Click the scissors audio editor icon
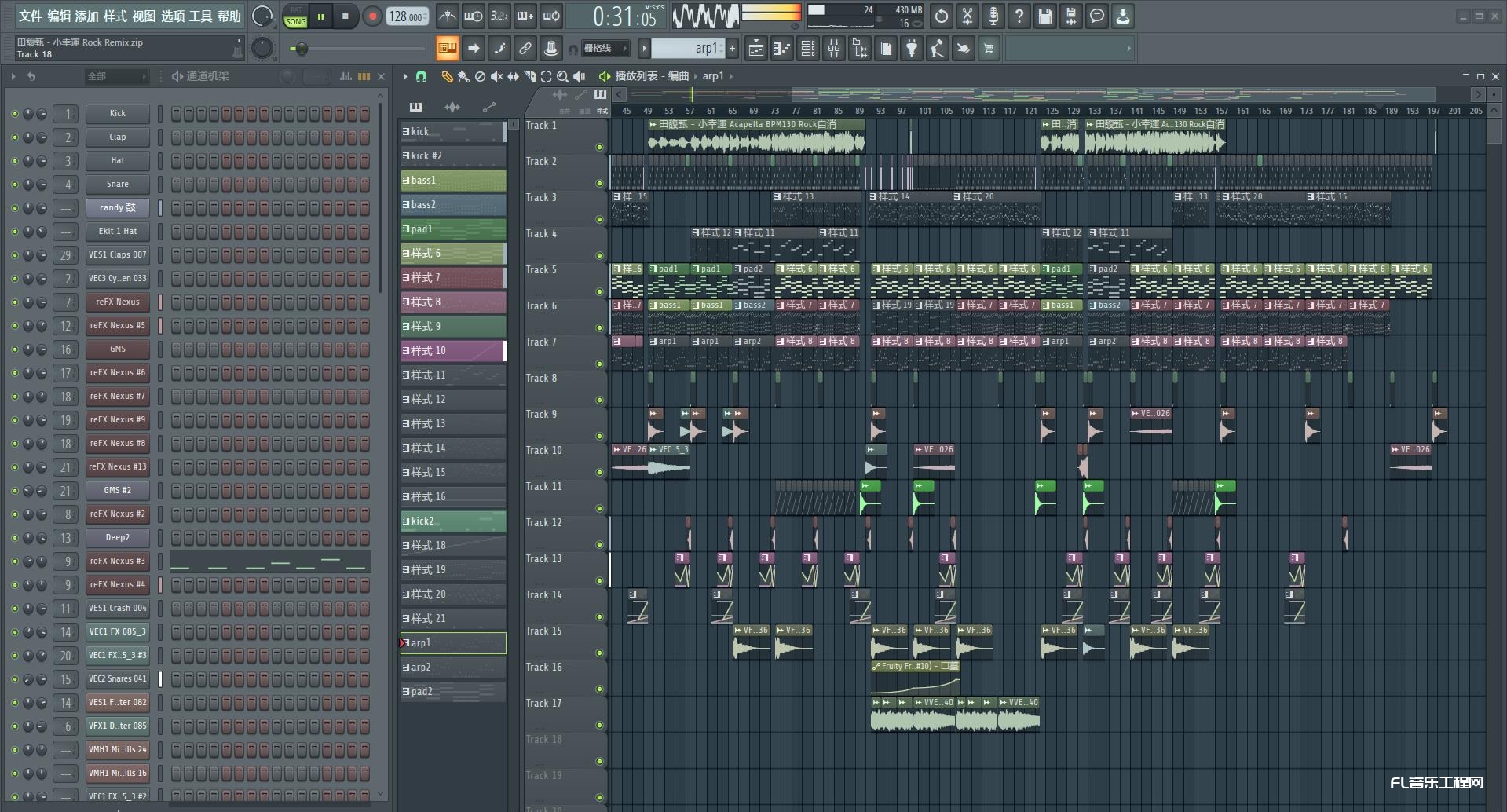 click(967, 16)
